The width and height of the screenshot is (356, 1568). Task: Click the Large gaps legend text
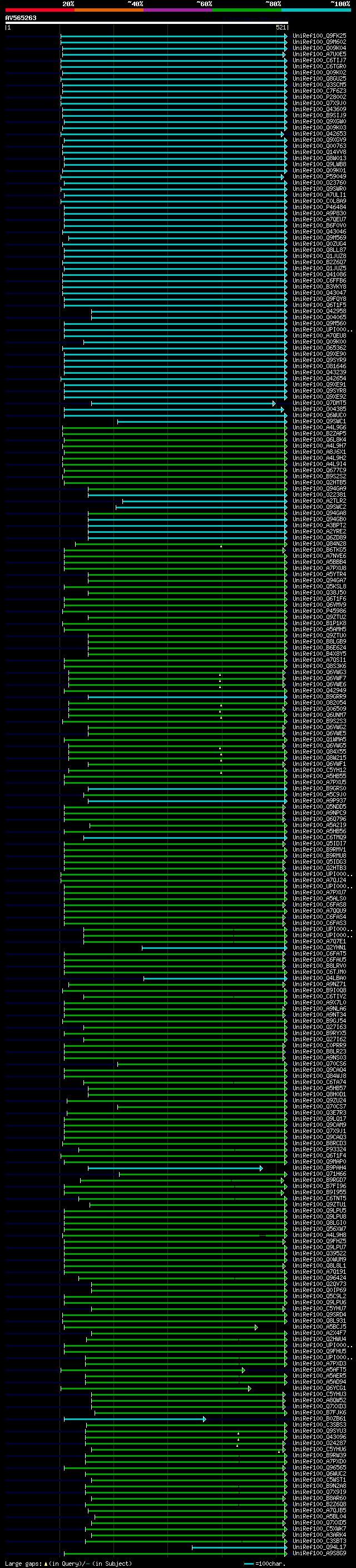[x=68, y=1564]
